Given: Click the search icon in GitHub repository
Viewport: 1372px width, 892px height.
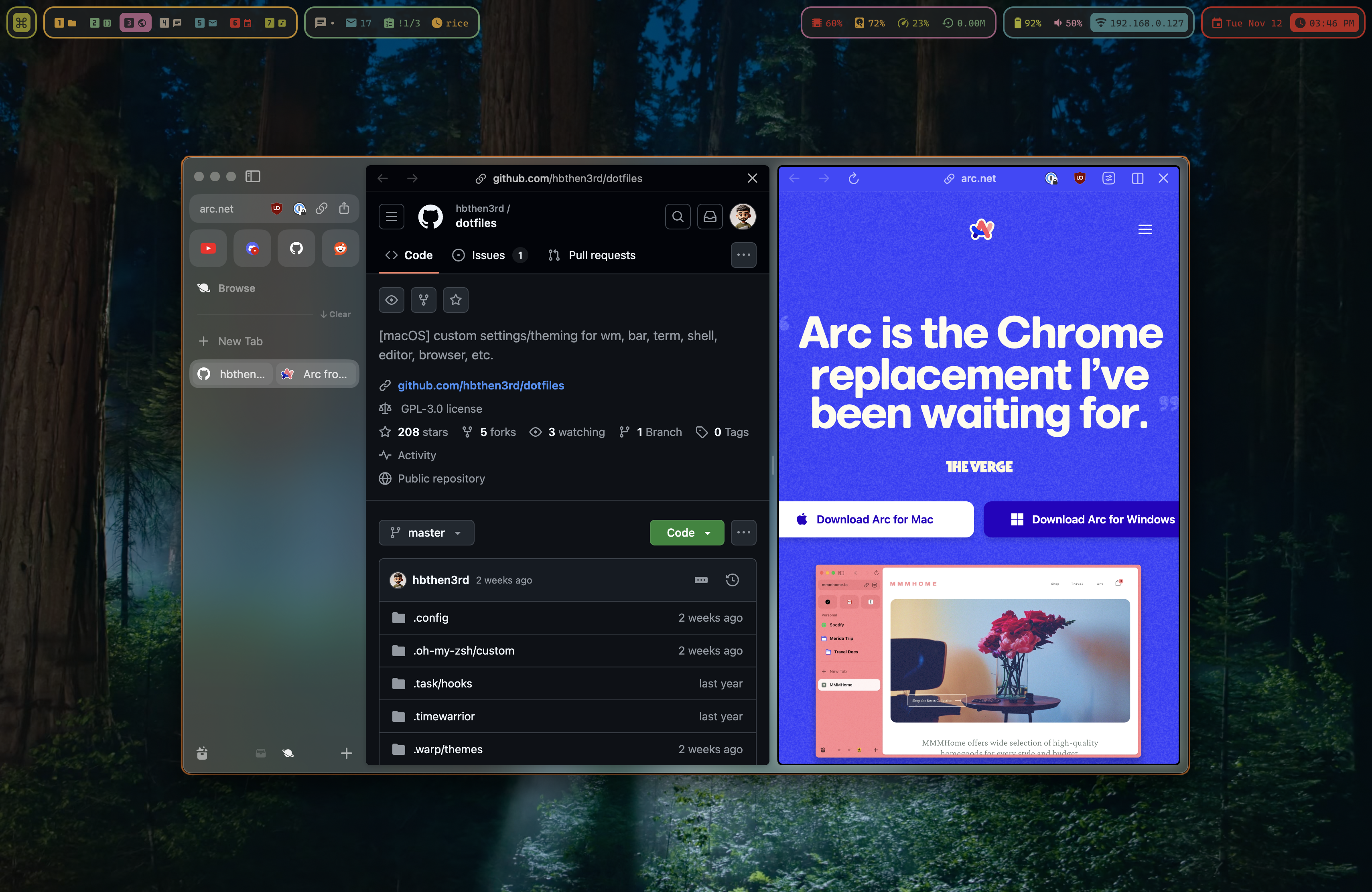Looking at the screenshot, I should (677, 216).
